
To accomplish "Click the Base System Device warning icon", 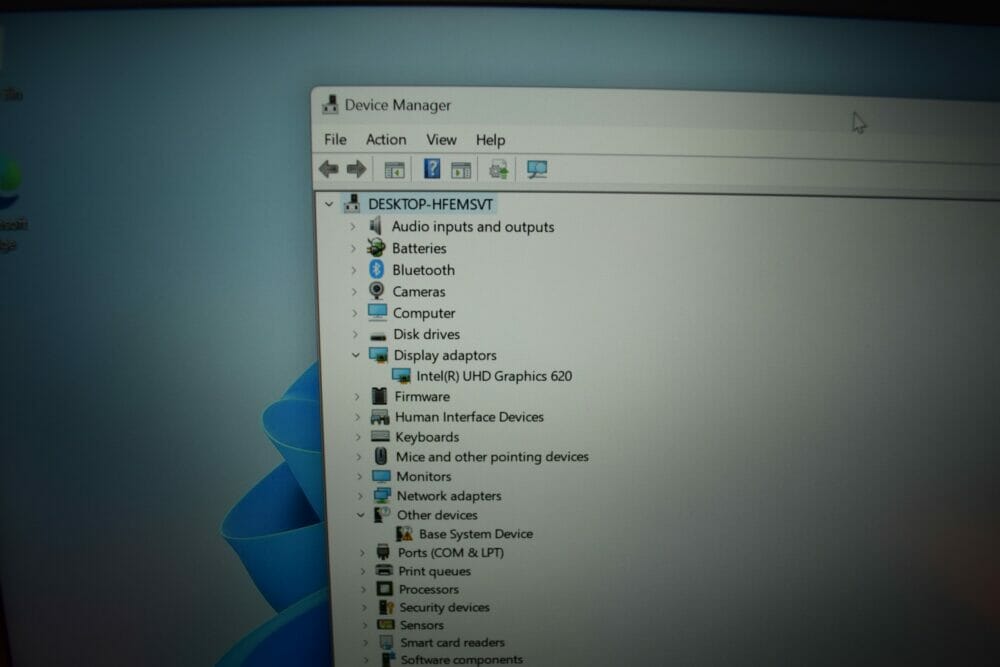I will click(x=404, y=533).
